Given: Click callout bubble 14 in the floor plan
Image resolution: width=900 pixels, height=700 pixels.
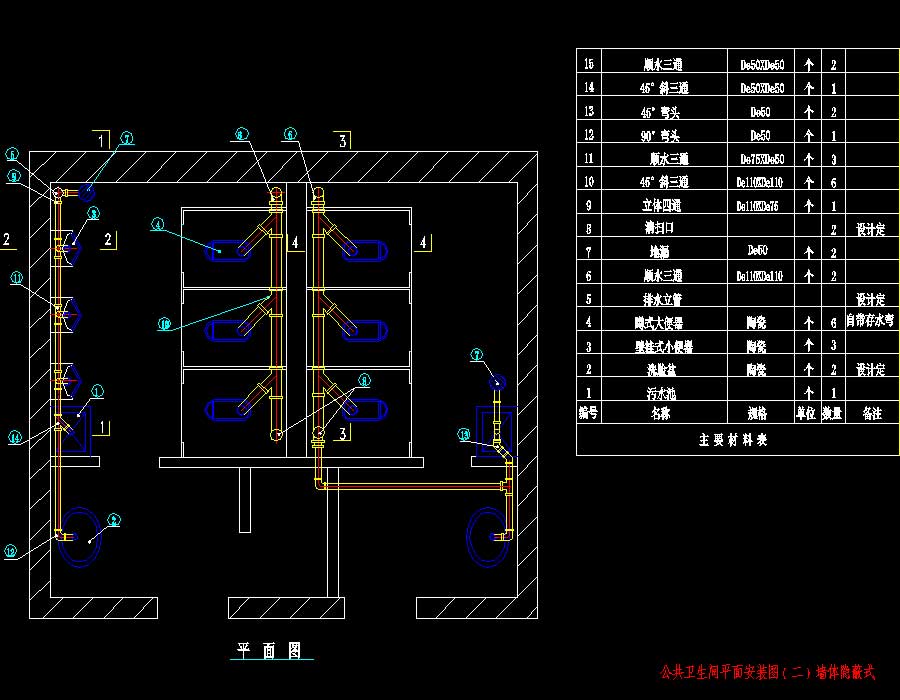Looking at the screenshot, I should coord(14,438).
